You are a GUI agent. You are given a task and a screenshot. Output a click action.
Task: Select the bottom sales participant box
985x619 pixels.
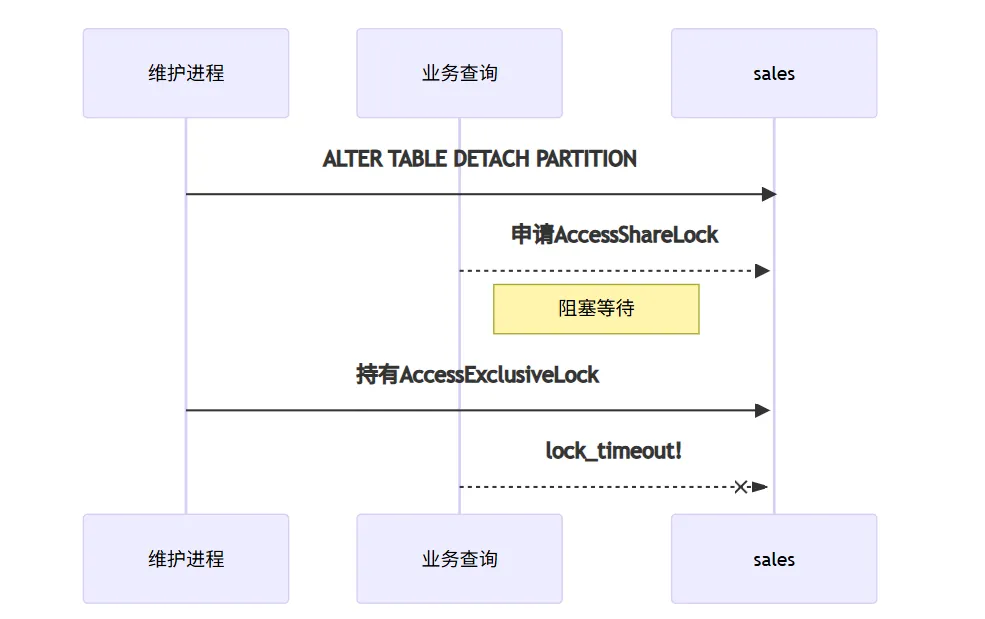(x=774, y=559)
